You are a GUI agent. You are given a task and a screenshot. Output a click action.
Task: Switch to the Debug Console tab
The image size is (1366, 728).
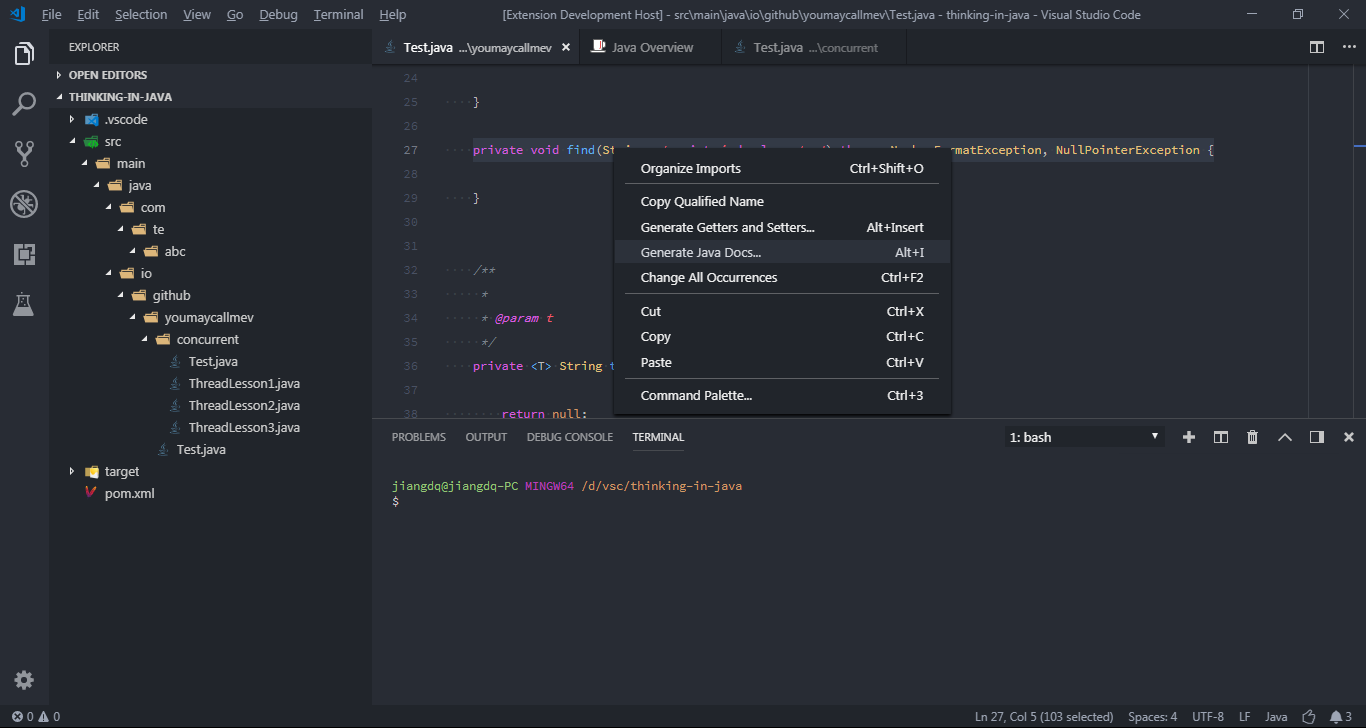click(x=570, y=437)
